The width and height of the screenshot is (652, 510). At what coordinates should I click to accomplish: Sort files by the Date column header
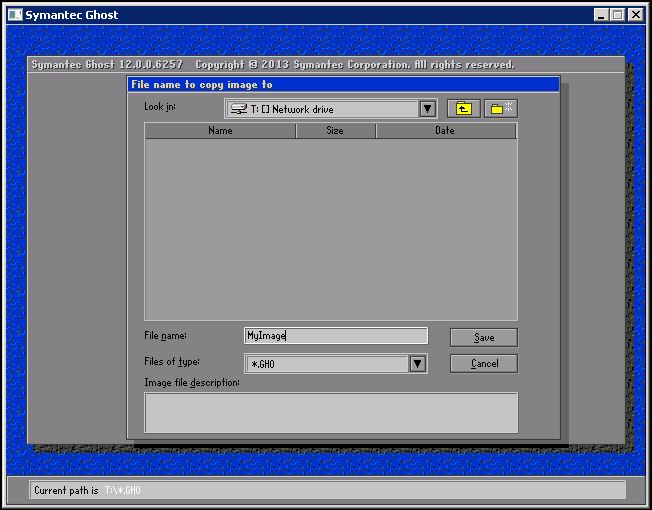(x=446, y=131)
